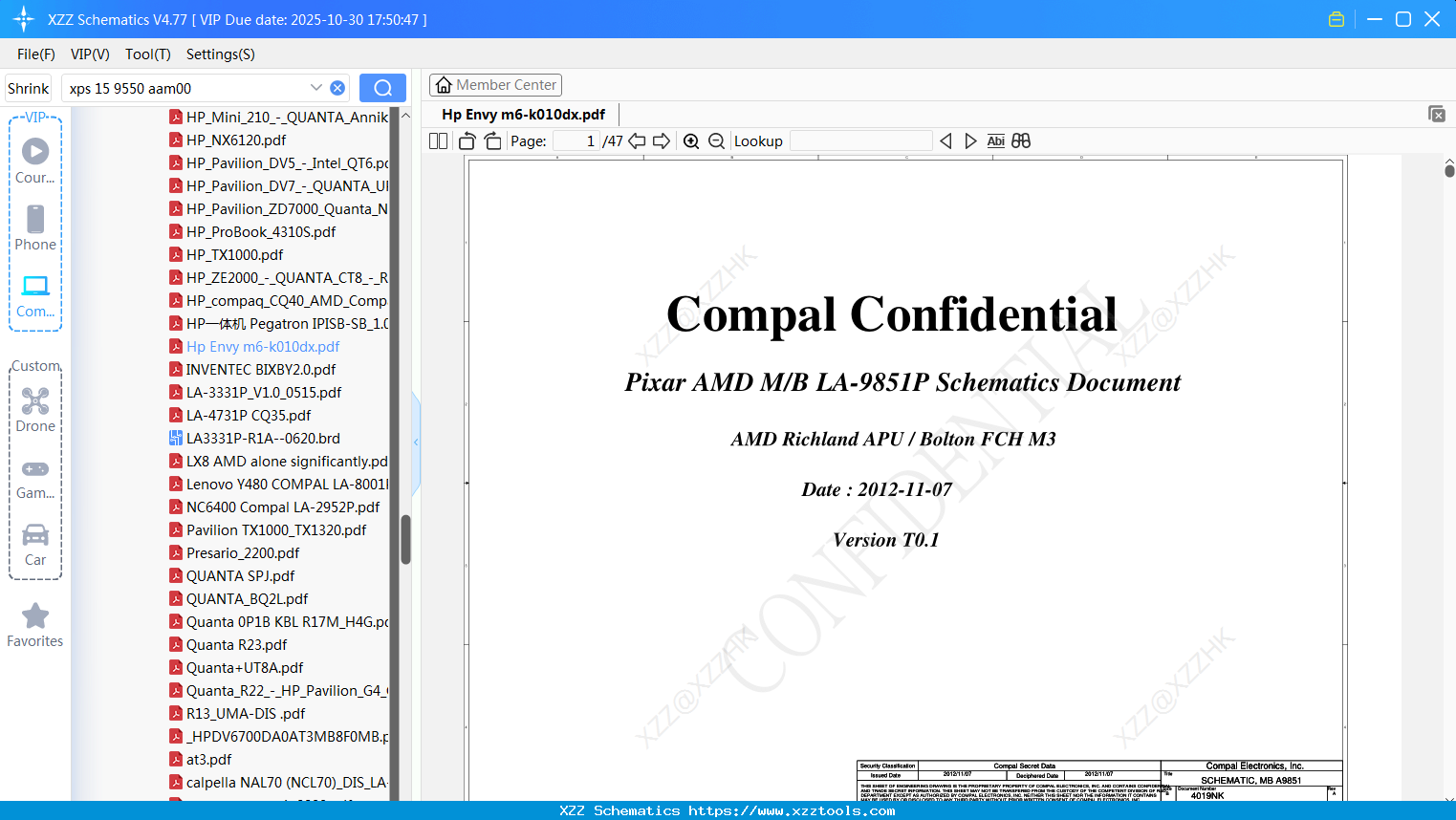Open HP_ProBook_4310S.pdf
This screenshot has height=820, width=1456.
(x=261, y=232)
